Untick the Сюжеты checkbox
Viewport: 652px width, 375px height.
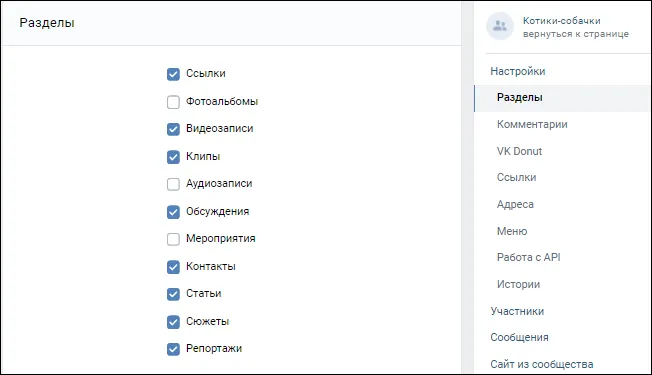coord(173,322)
